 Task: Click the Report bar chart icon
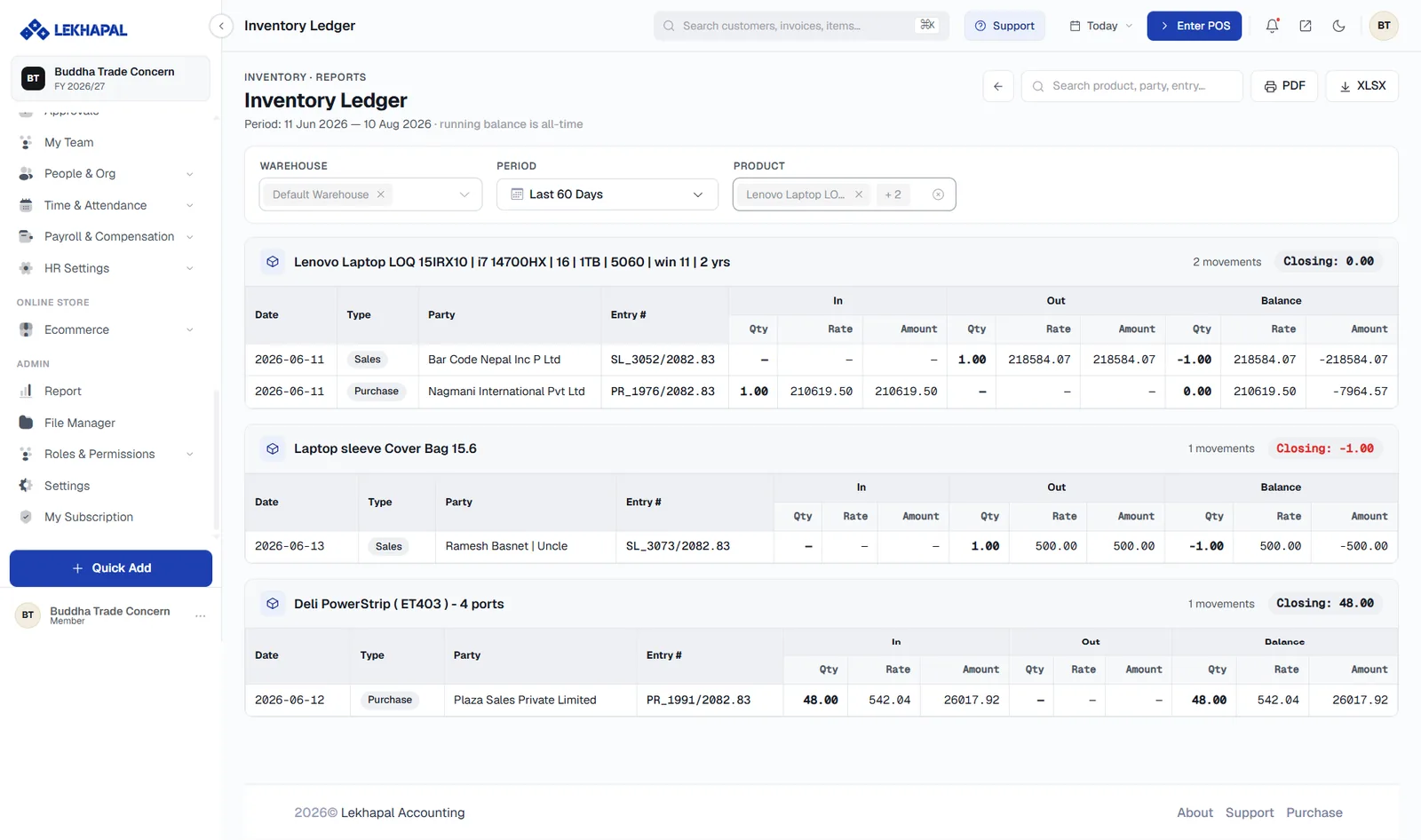tap(26, 391)
